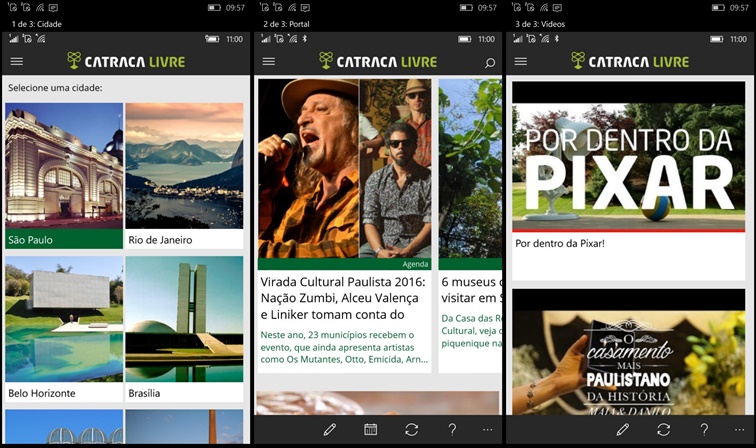Tap refresh icon in Portal bottom bar

[412, 429]
